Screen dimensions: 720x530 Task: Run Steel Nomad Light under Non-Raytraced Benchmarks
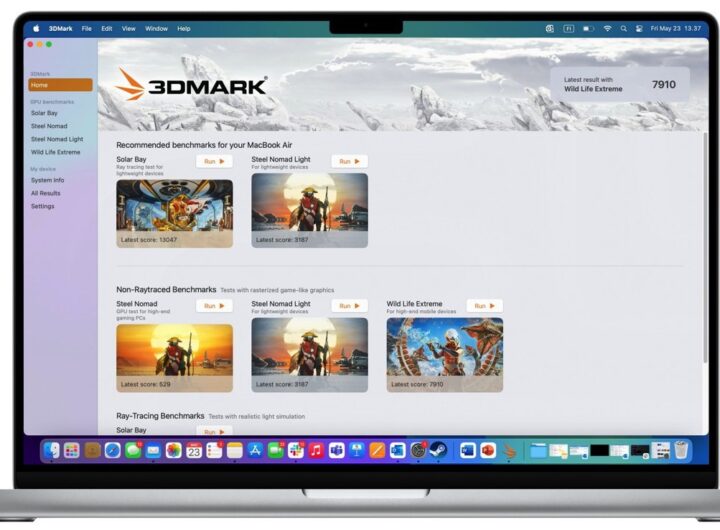349,306
